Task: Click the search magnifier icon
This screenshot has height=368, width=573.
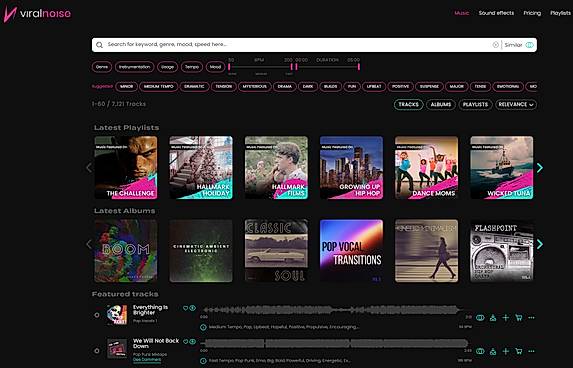Action: point(99,45)
